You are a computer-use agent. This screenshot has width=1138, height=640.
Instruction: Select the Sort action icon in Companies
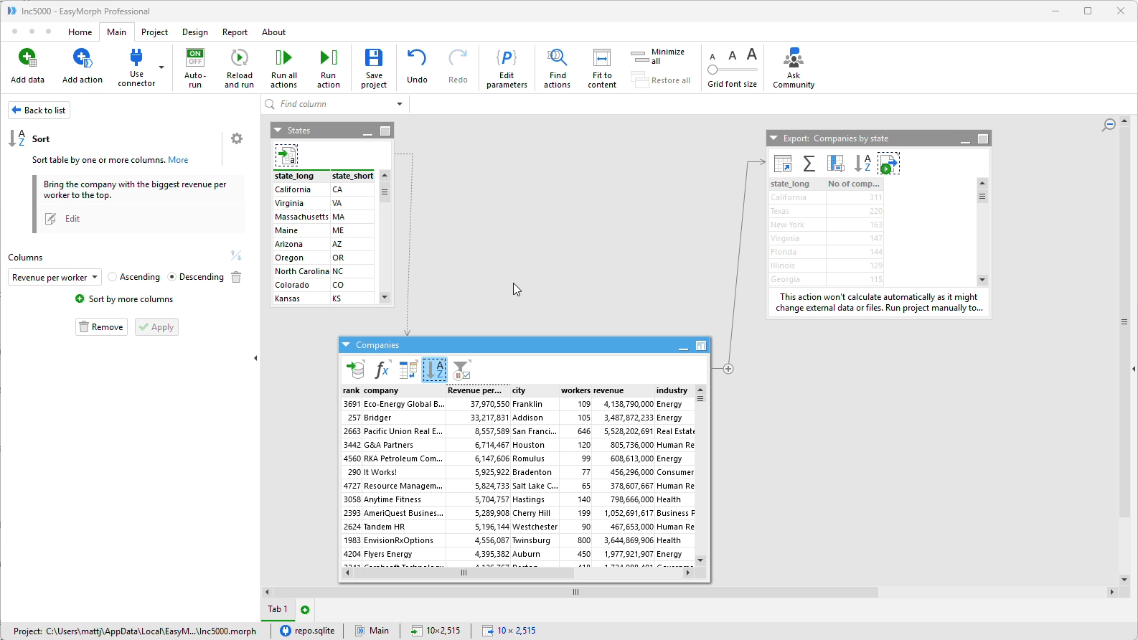pyautogui.click(x=435, y=369)
